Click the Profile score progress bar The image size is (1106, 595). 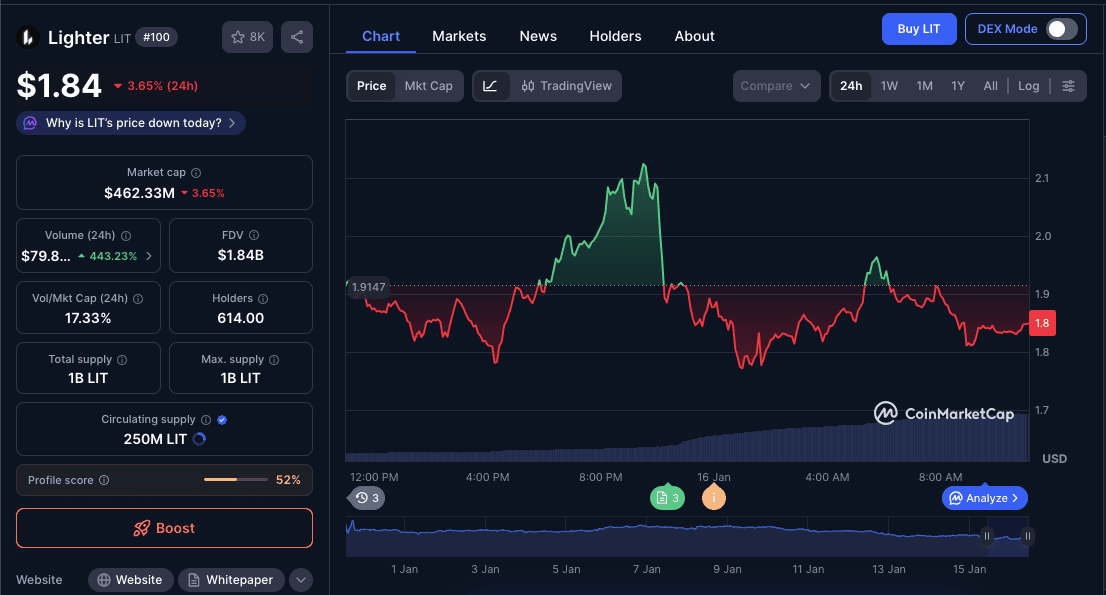click(234, 480)
